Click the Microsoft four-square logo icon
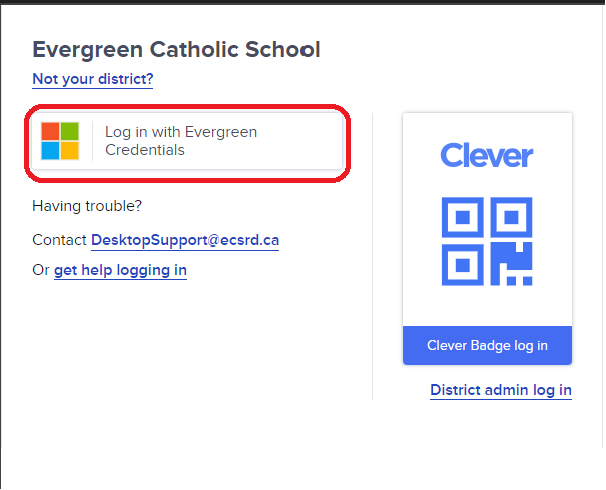 coord(60,141)
